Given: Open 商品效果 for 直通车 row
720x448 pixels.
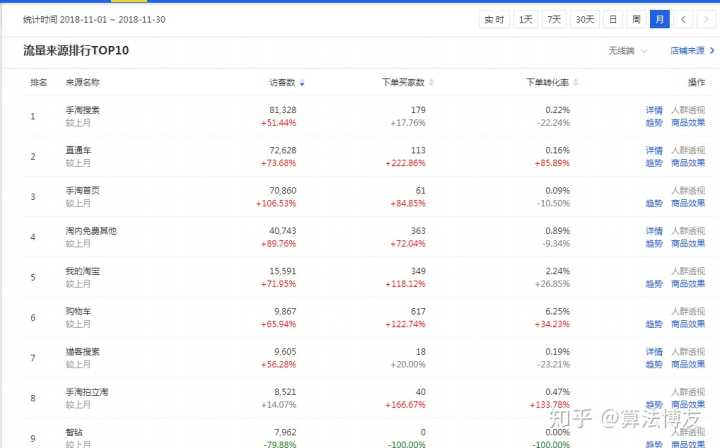Looking at the screenshot, I should click(688, 163).
